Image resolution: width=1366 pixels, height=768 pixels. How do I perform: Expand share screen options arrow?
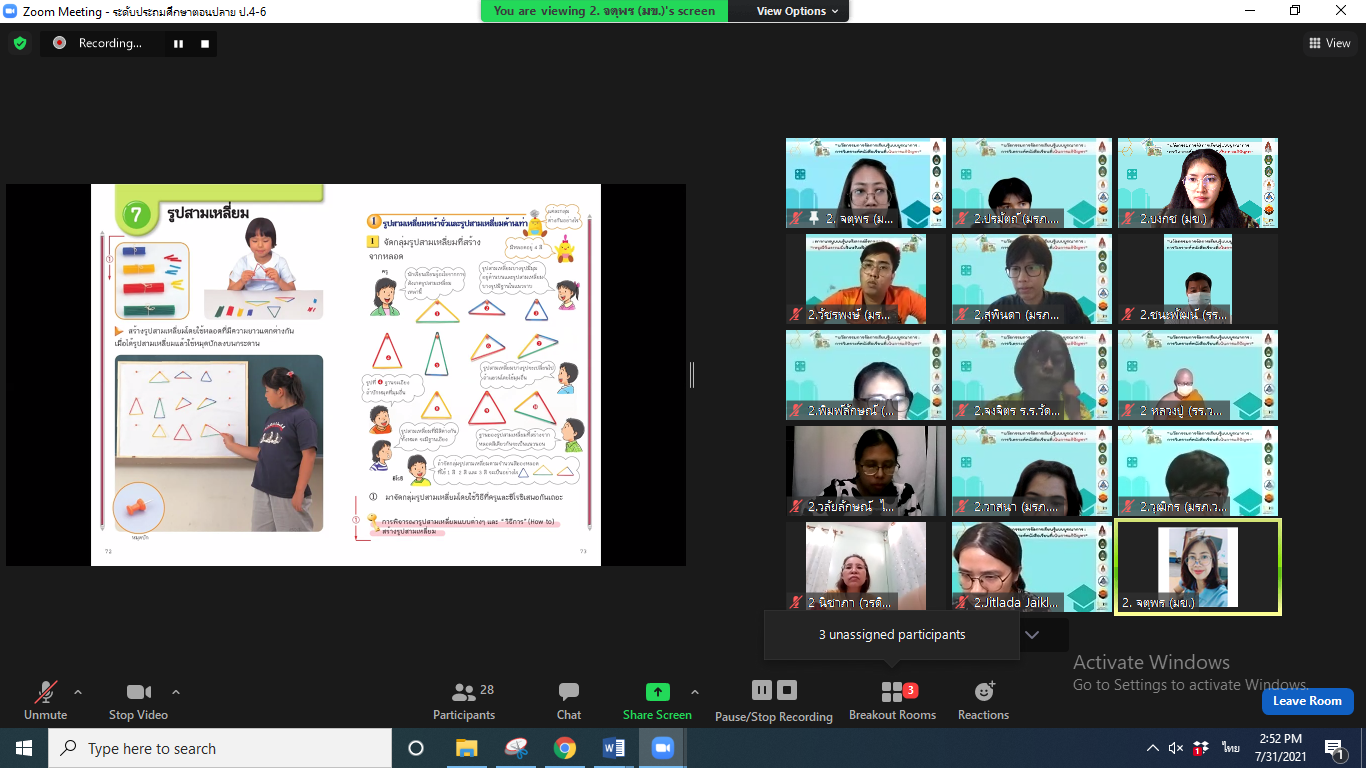tap(695, 692)
